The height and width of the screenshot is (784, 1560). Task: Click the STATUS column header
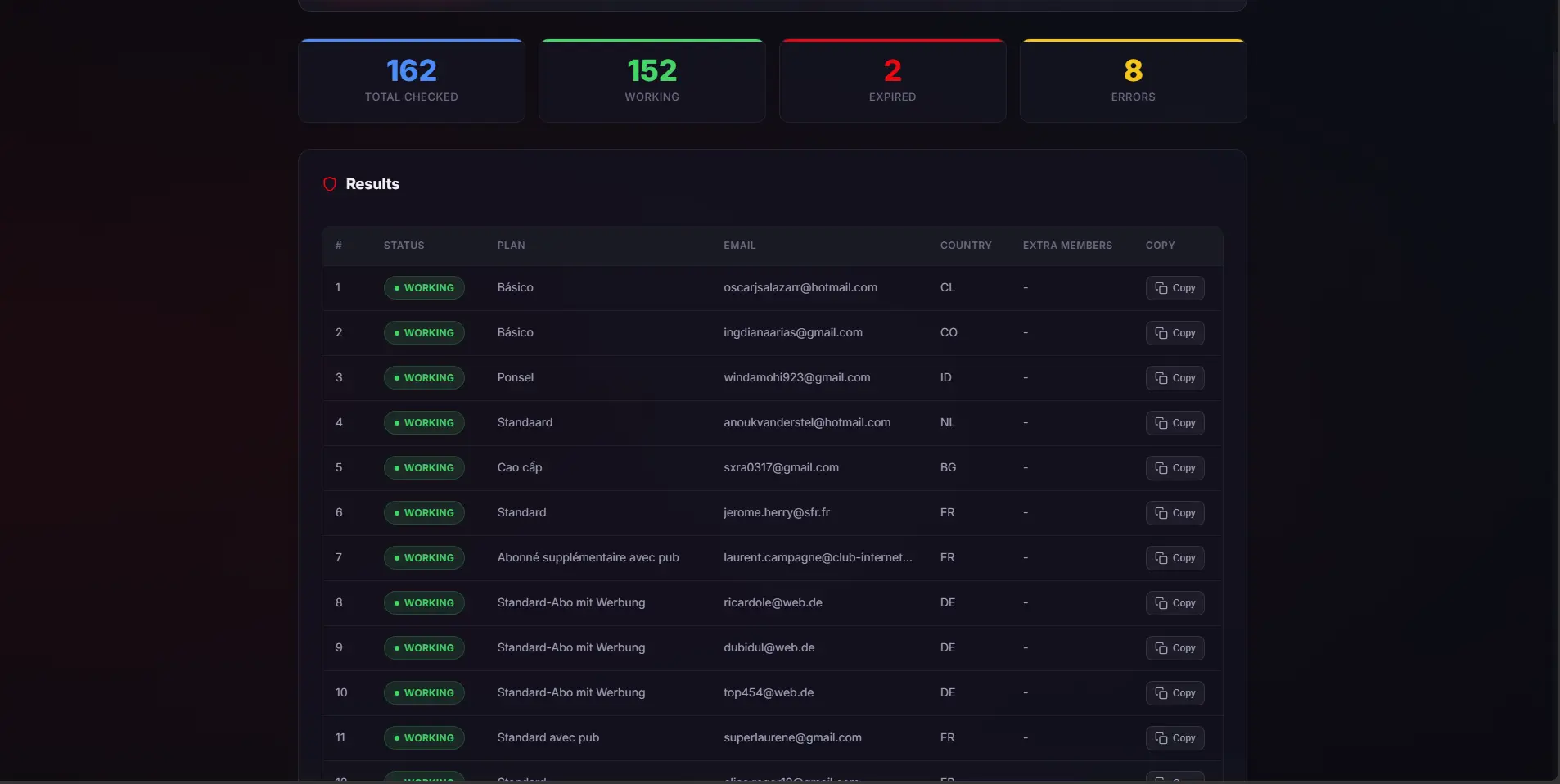pos(404,246)
